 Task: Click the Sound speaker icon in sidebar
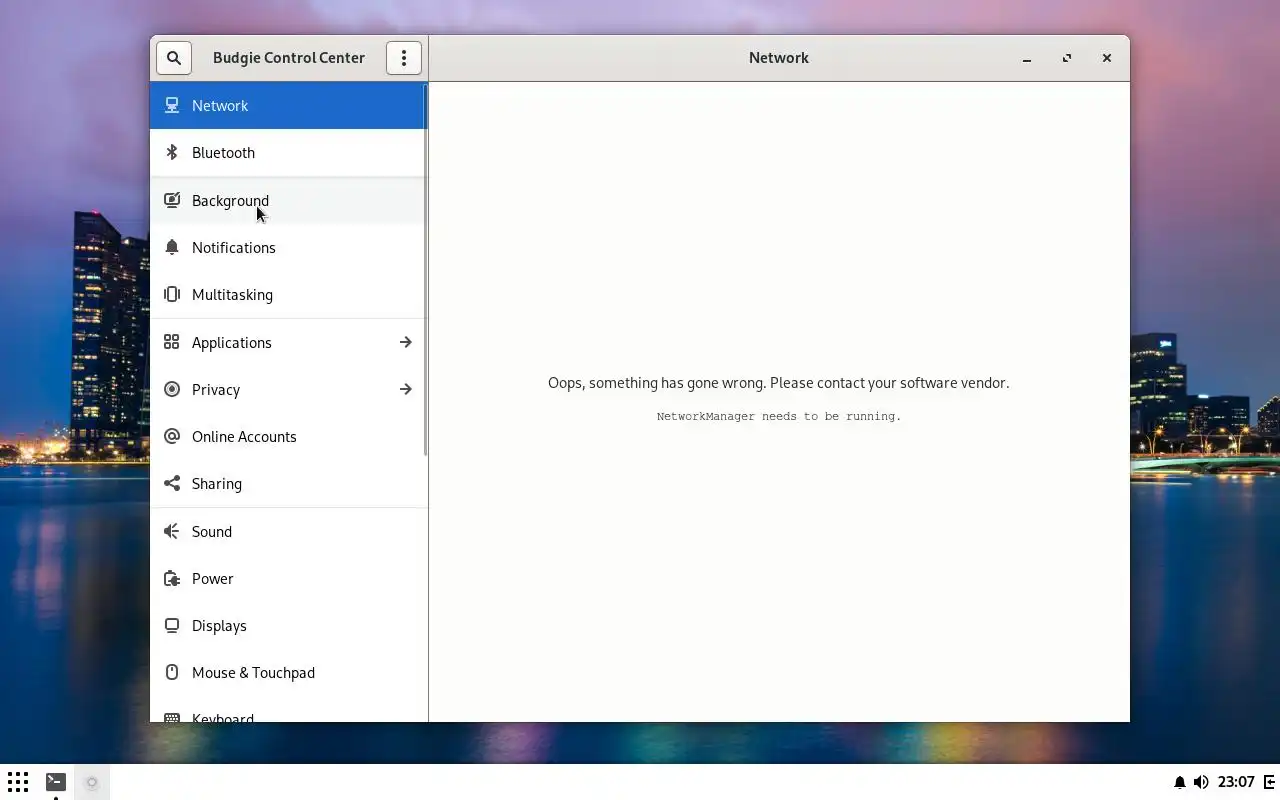(172, 531)
